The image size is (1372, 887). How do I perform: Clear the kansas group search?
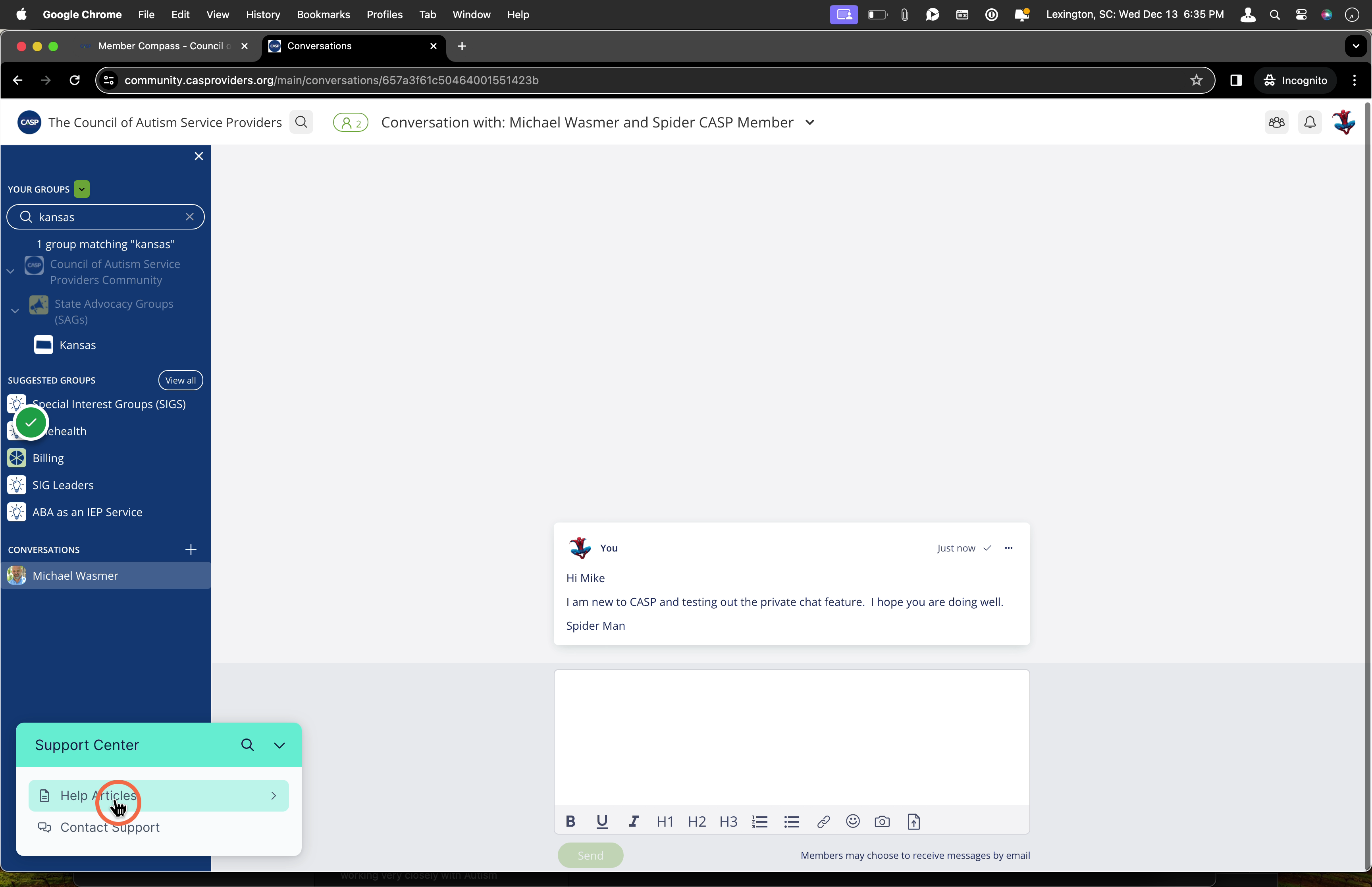(189, 216)
